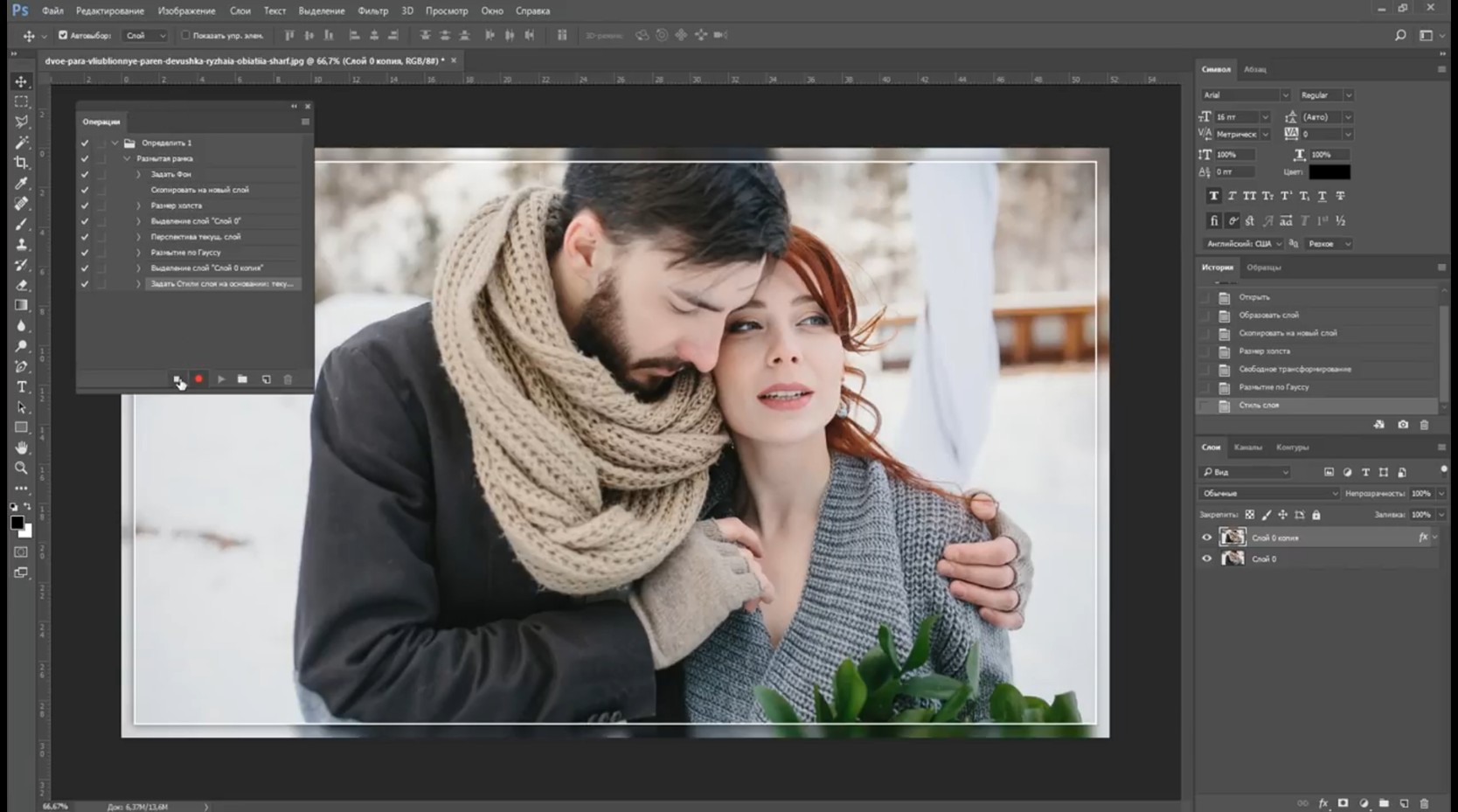Hide the Слой 0 layer

1207,559
